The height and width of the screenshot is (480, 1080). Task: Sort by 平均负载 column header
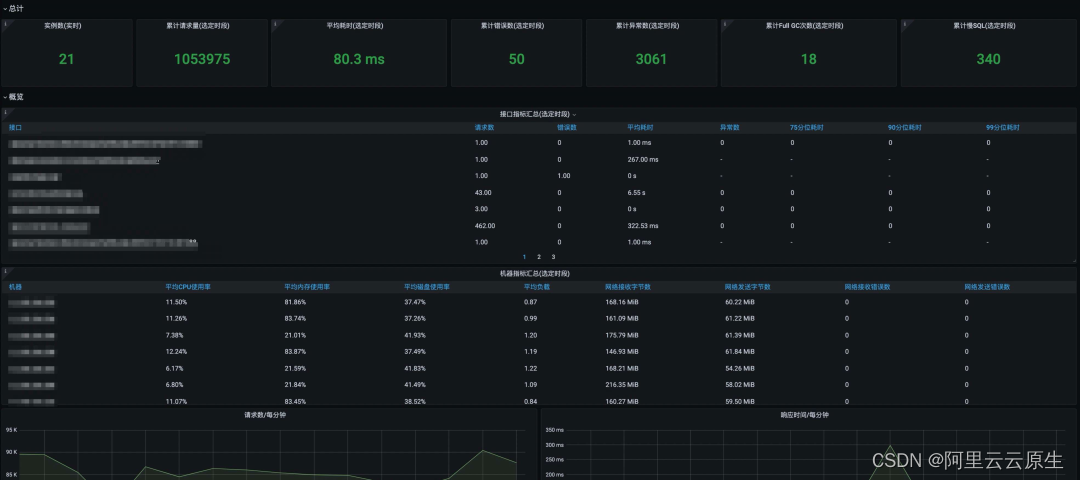[537, 287]
